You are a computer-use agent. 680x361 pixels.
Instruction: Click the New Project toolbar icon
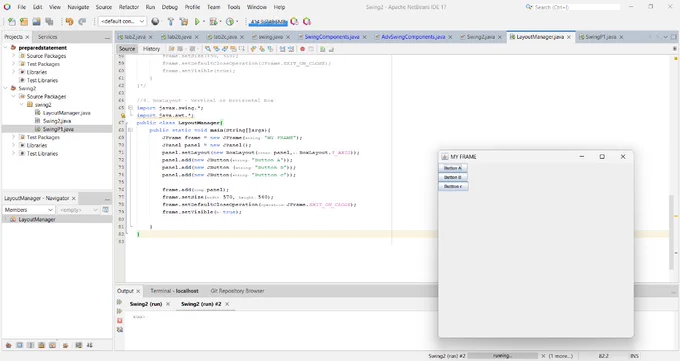click(x=24, y=21)
